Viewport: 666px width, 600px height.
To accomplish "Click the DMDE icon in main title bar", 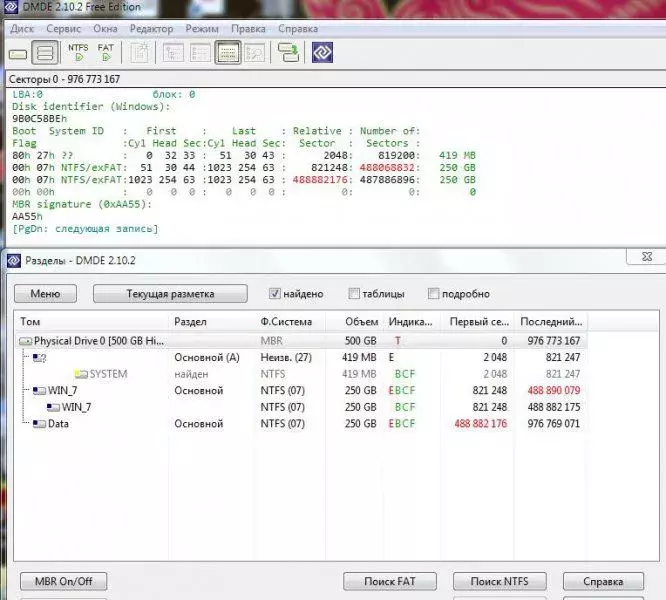I will point(11,6).
